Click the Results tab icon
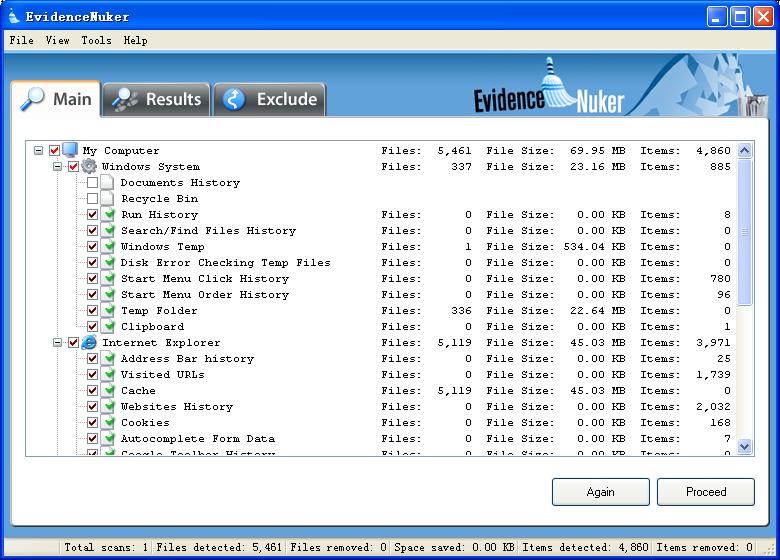This screenshot has height=560, width=780. 125,99
